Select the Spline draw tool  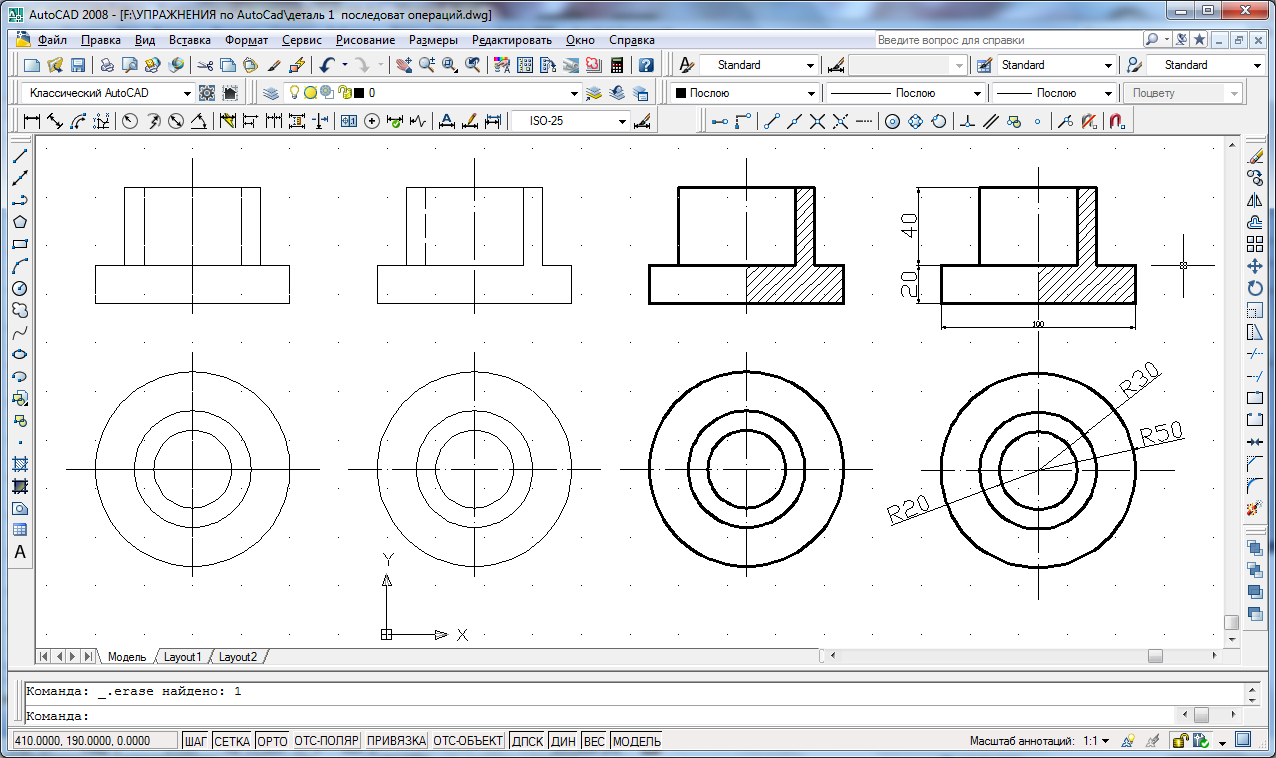19,332
